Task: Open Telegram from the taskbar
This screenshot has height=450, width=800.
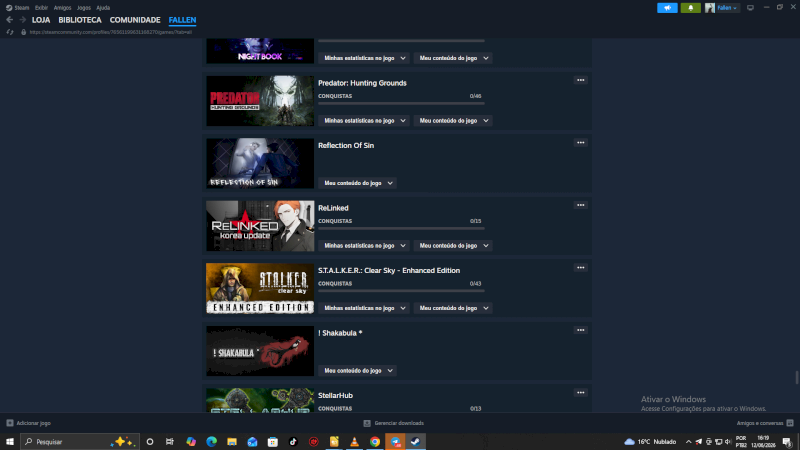Action: pos(395,442)
